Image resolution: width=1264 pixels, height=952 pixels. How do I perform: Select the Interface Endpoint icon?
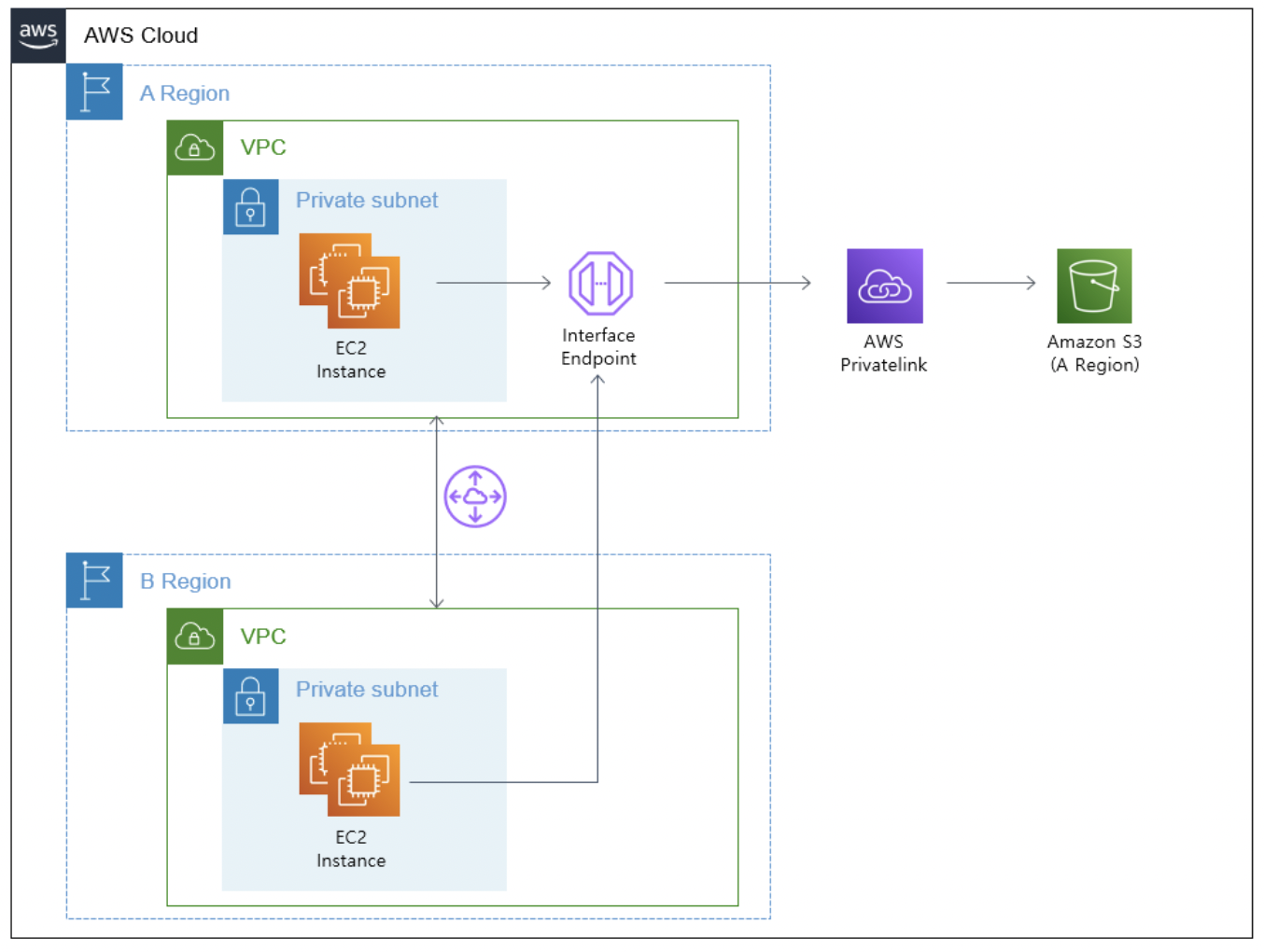(600, 283)
